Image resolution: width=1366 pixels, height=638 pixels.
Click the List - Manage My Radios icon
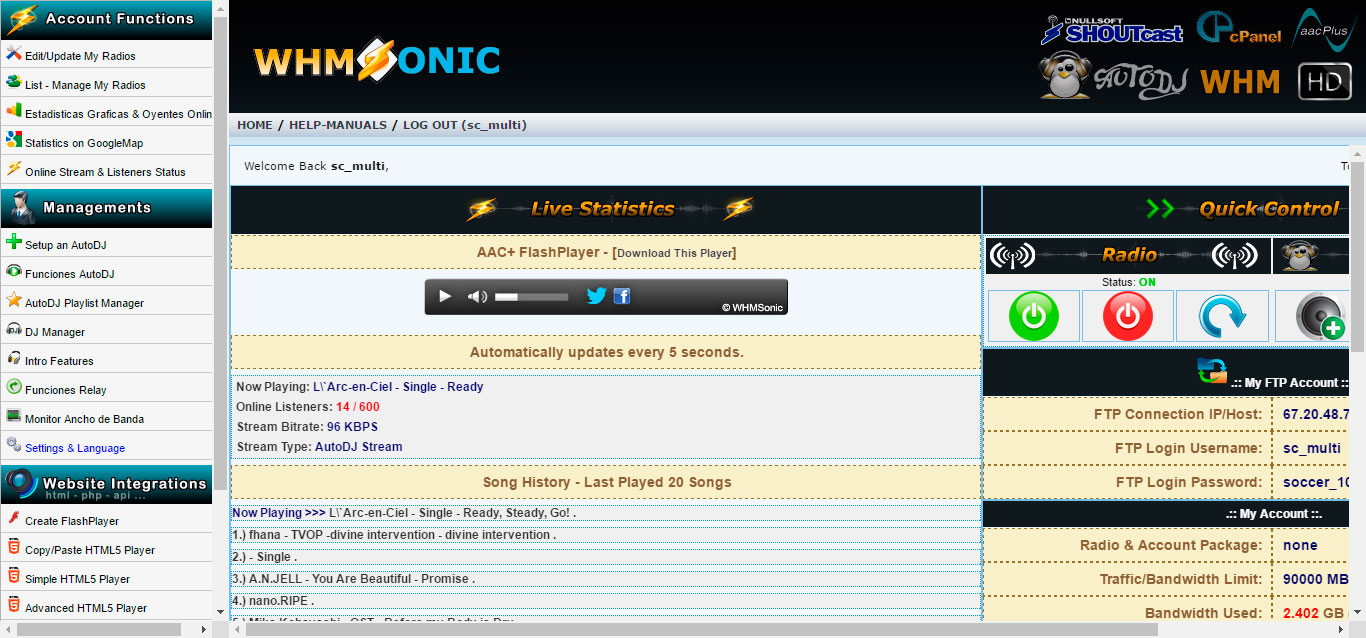coord(14,83)
